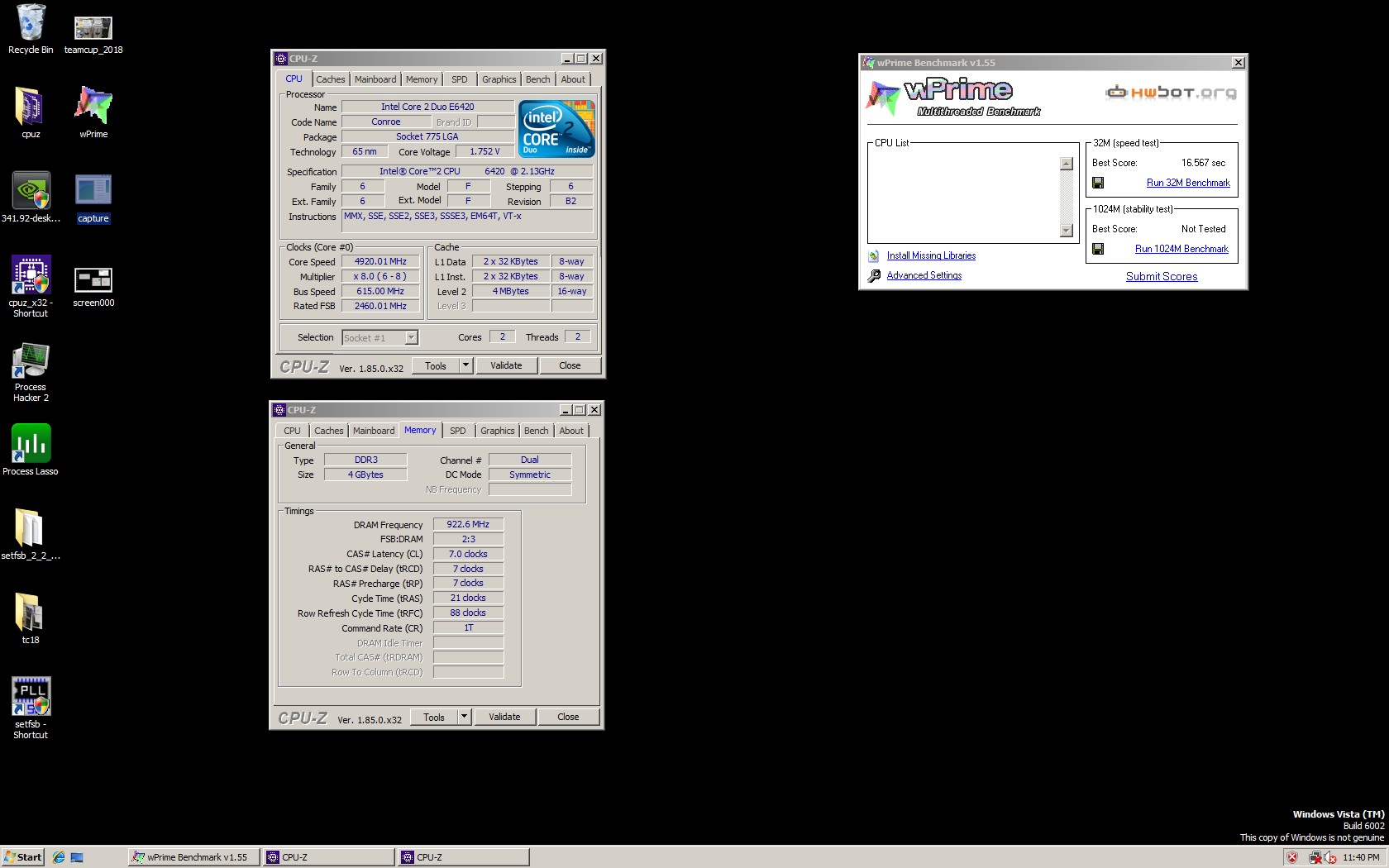Click Validate in bottom CPU-Z window

pos(504,717)
